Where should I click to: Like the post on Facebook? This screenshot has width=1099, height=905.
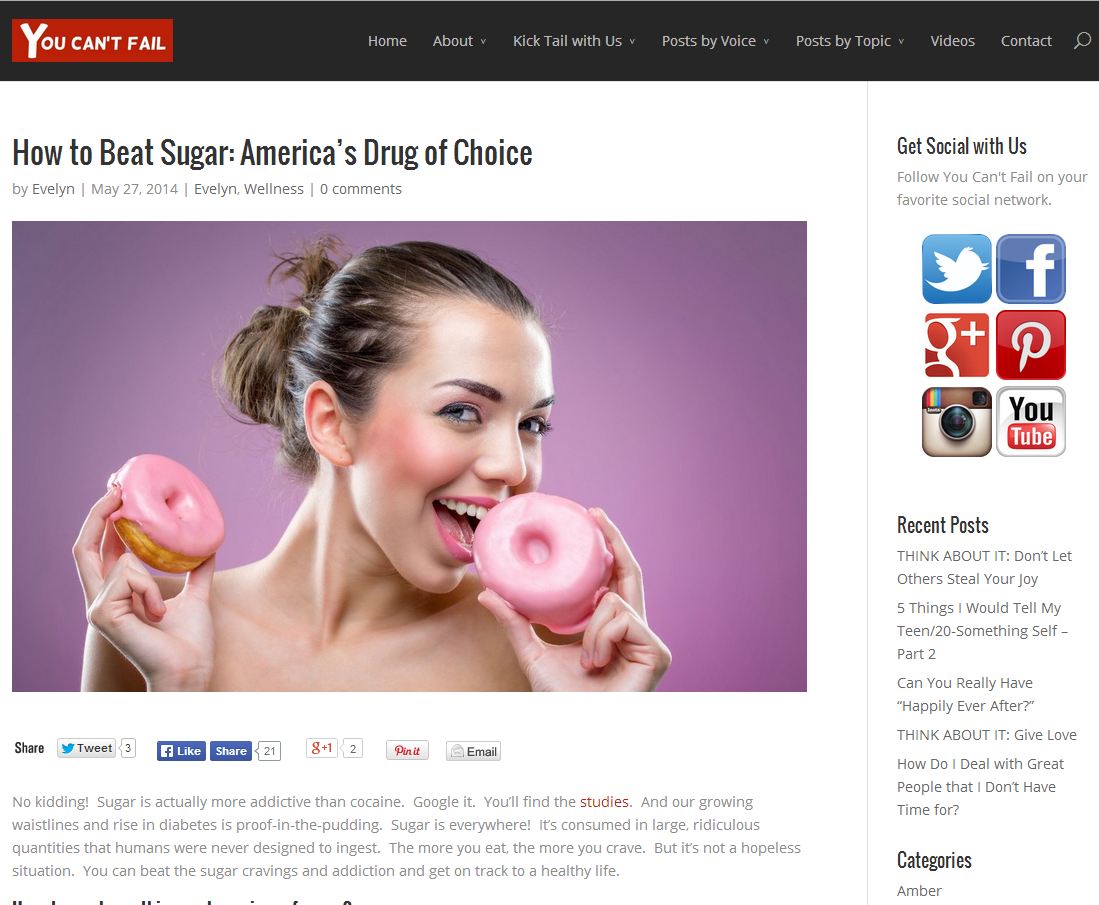(x=181, y=751)
